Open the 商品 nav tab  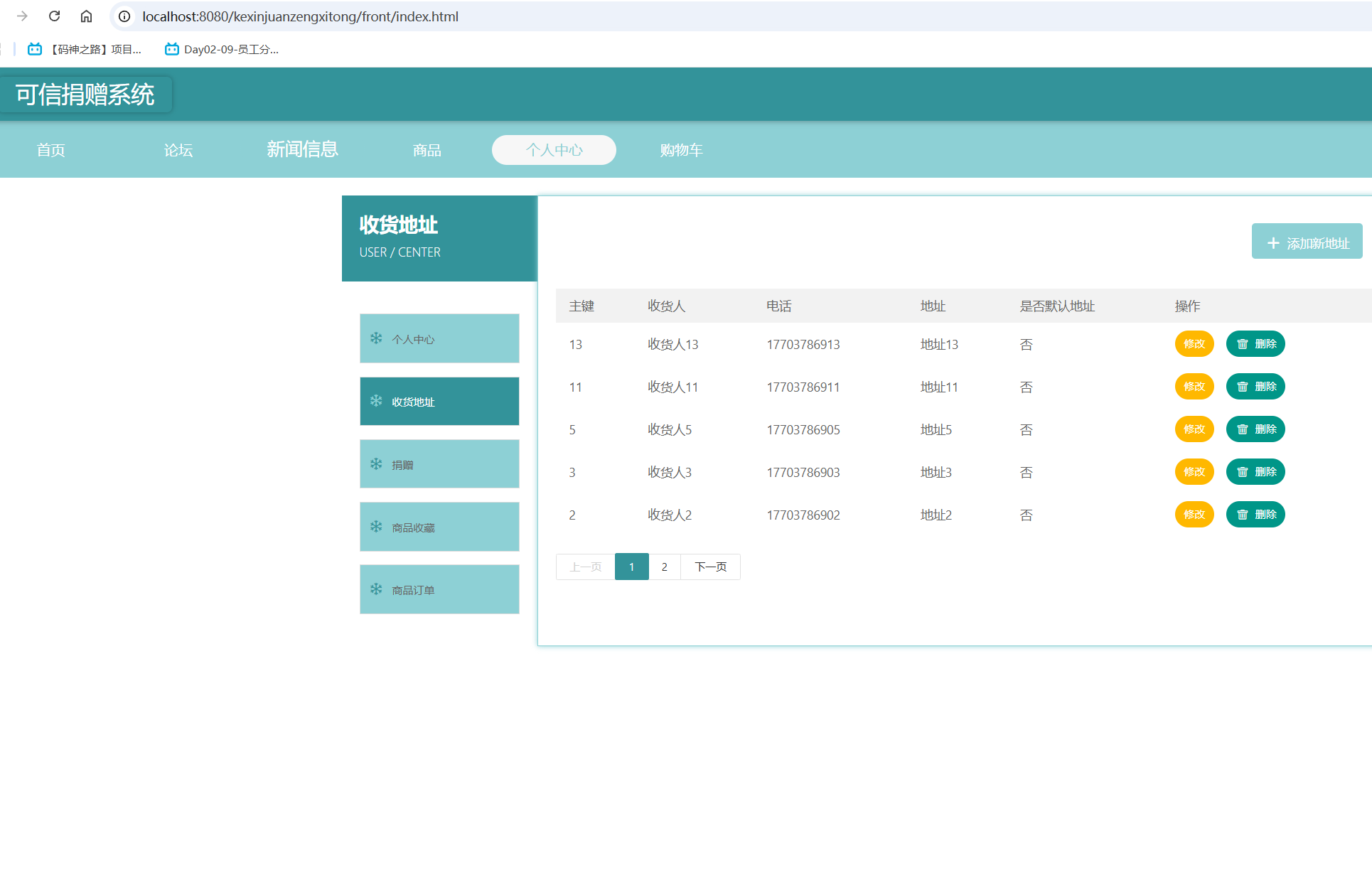[427, 150]
